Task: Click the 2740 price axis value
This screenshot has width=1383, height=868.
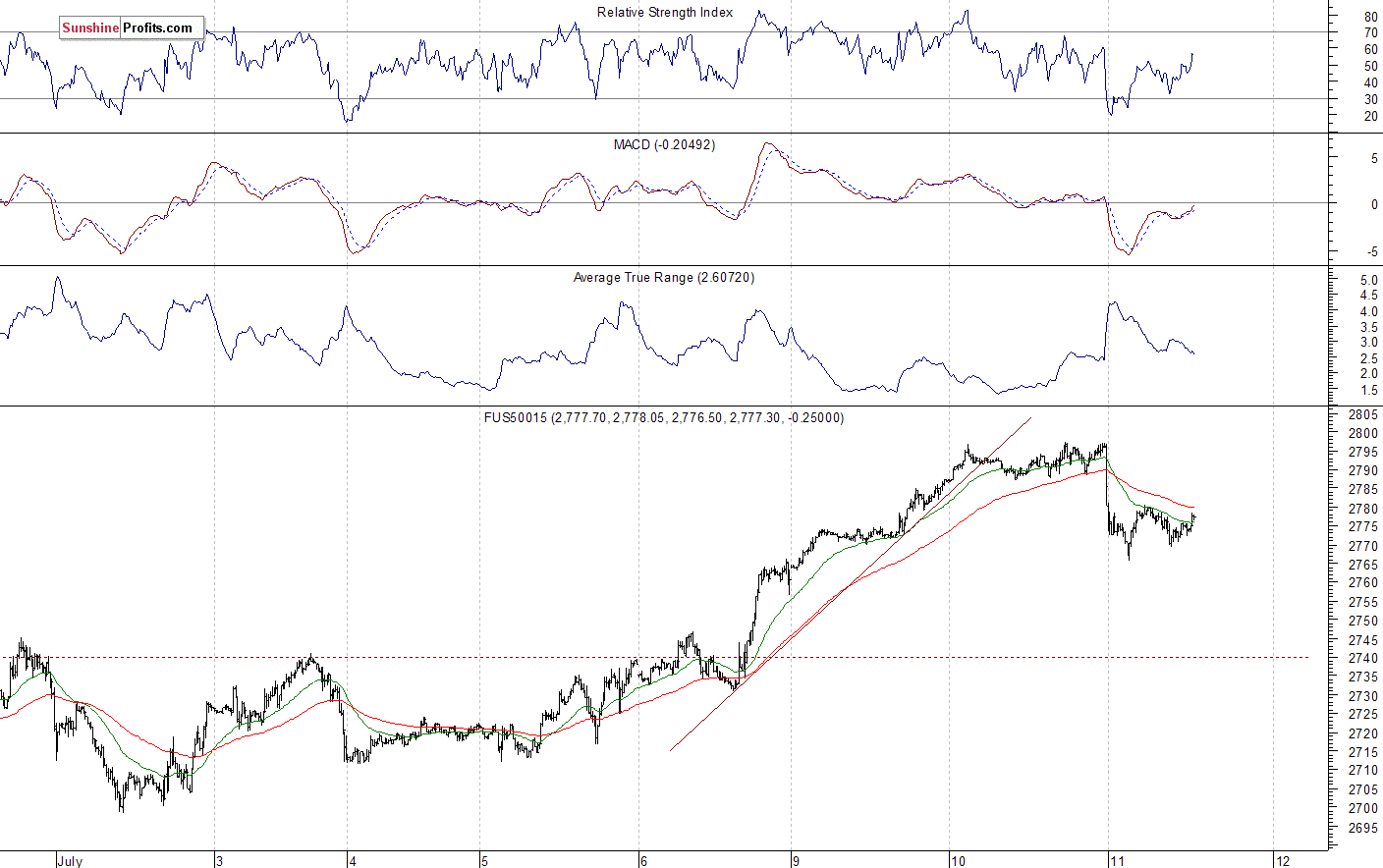Action: coord(1363,659)
